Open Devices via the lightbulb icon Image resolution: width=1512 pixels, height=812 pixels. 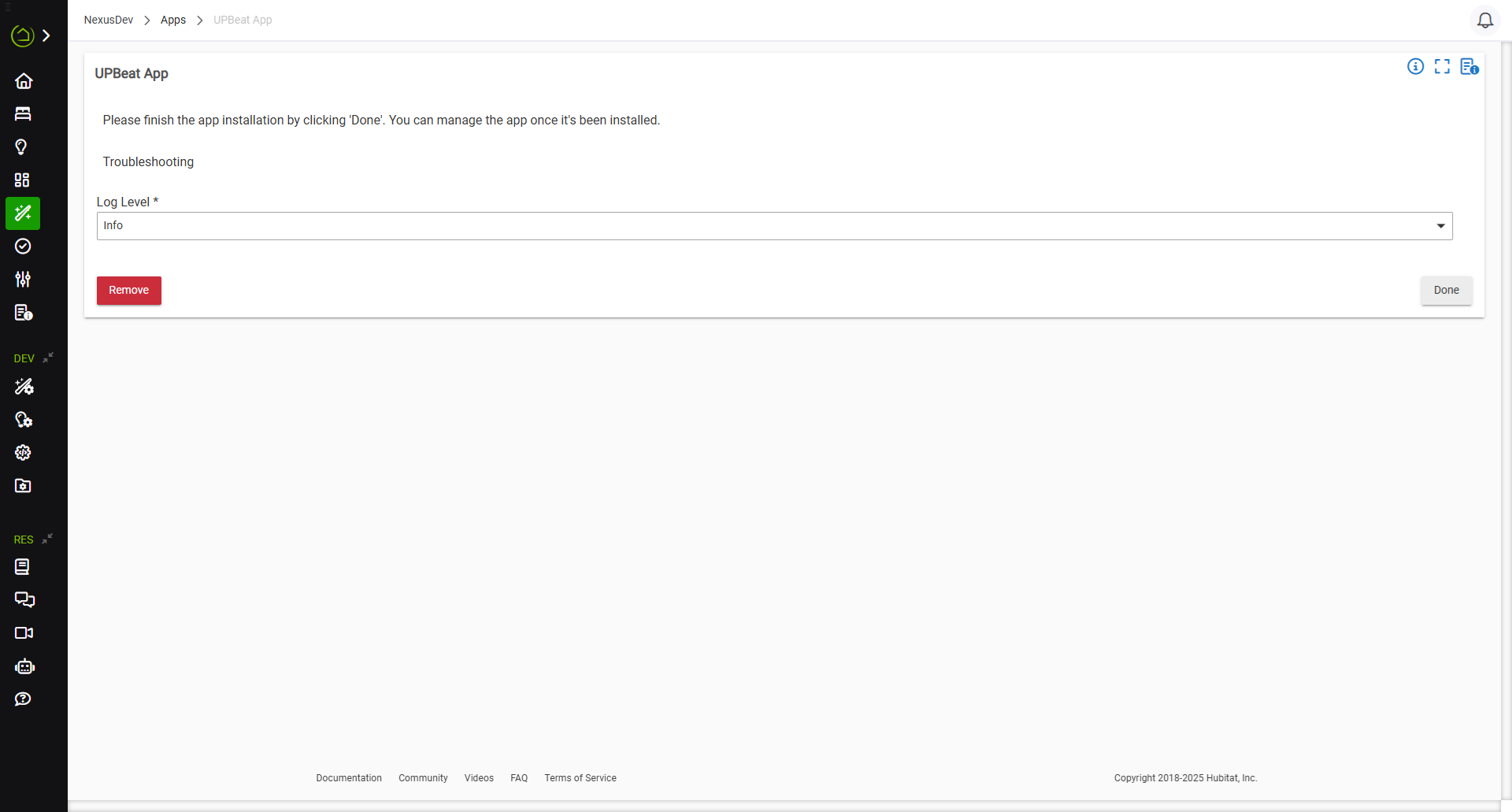pyautogui.click(x=22, y=147)
